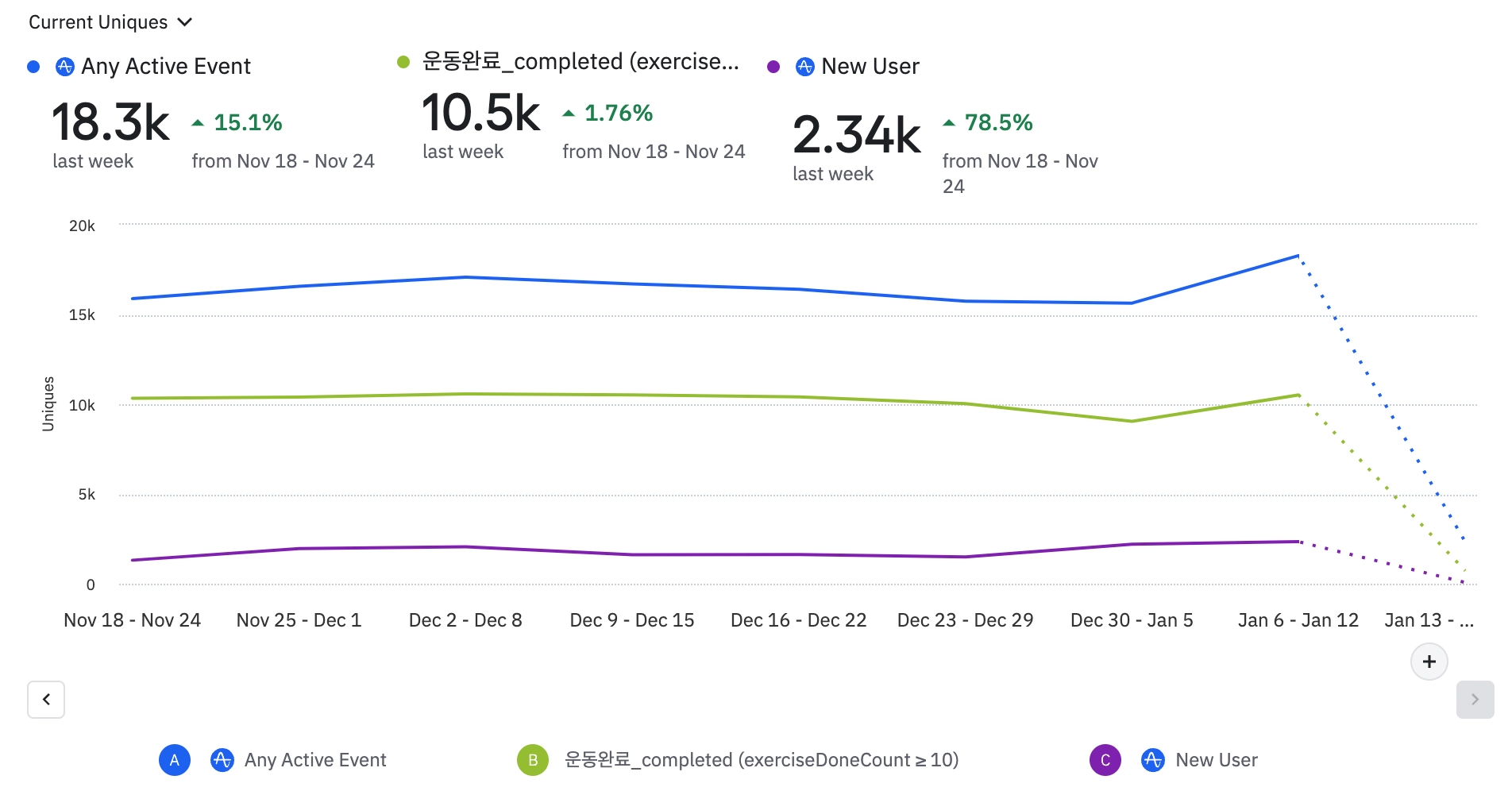Click the green B series badge
Screen dimensions: 1512x791
533,760
